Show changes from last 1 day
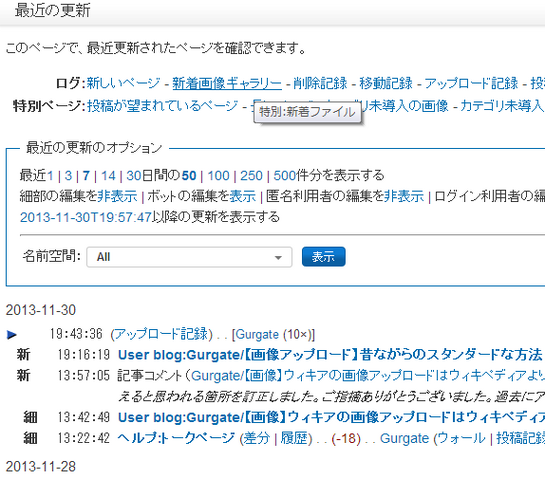Screen dimensions: 545x479 click(x=50, y=176)
